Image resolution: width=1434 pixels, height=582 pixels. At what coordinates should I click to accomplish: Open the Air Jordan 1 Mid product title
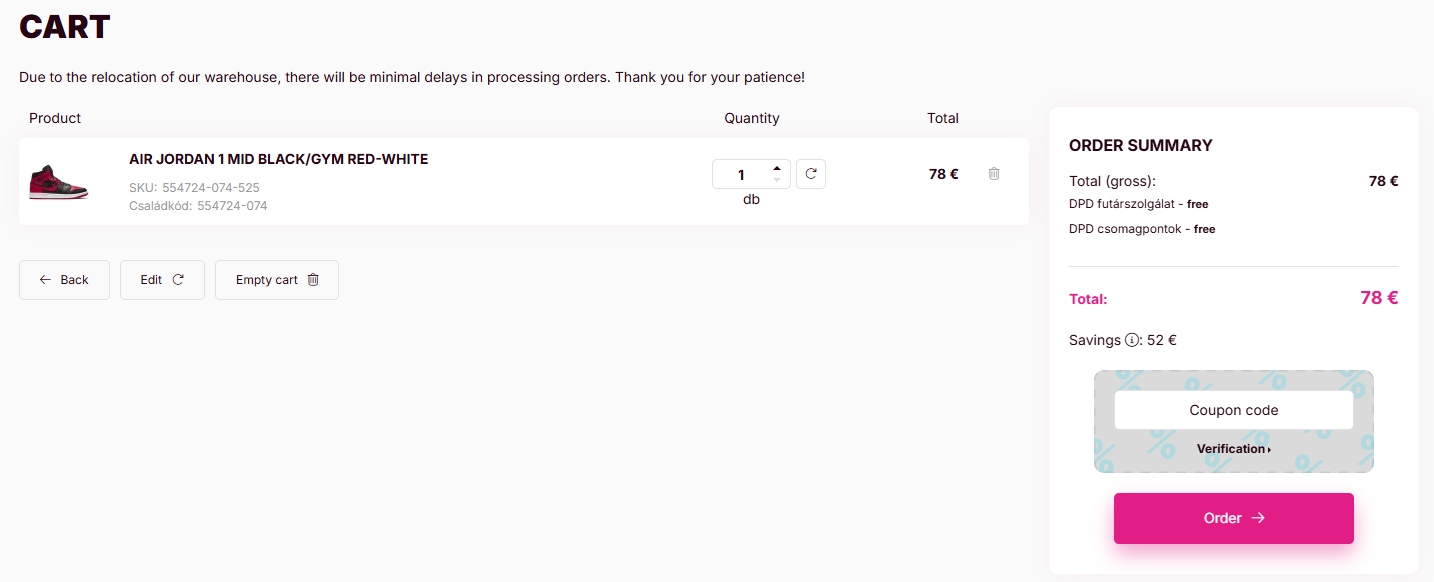(278, 159)
